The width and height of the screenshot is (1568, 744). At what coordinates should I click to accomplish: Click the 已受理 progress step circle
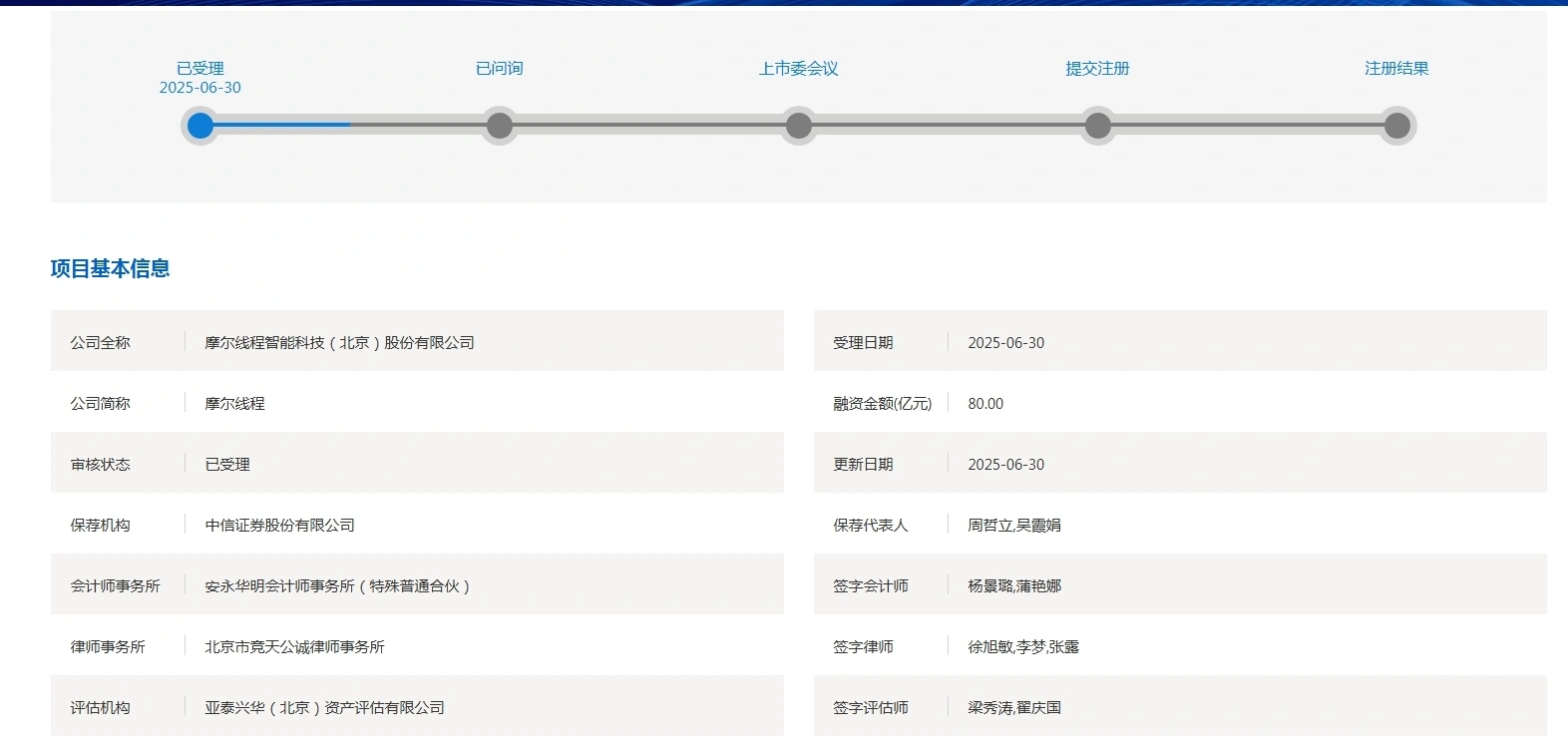[x=200, y=126]
